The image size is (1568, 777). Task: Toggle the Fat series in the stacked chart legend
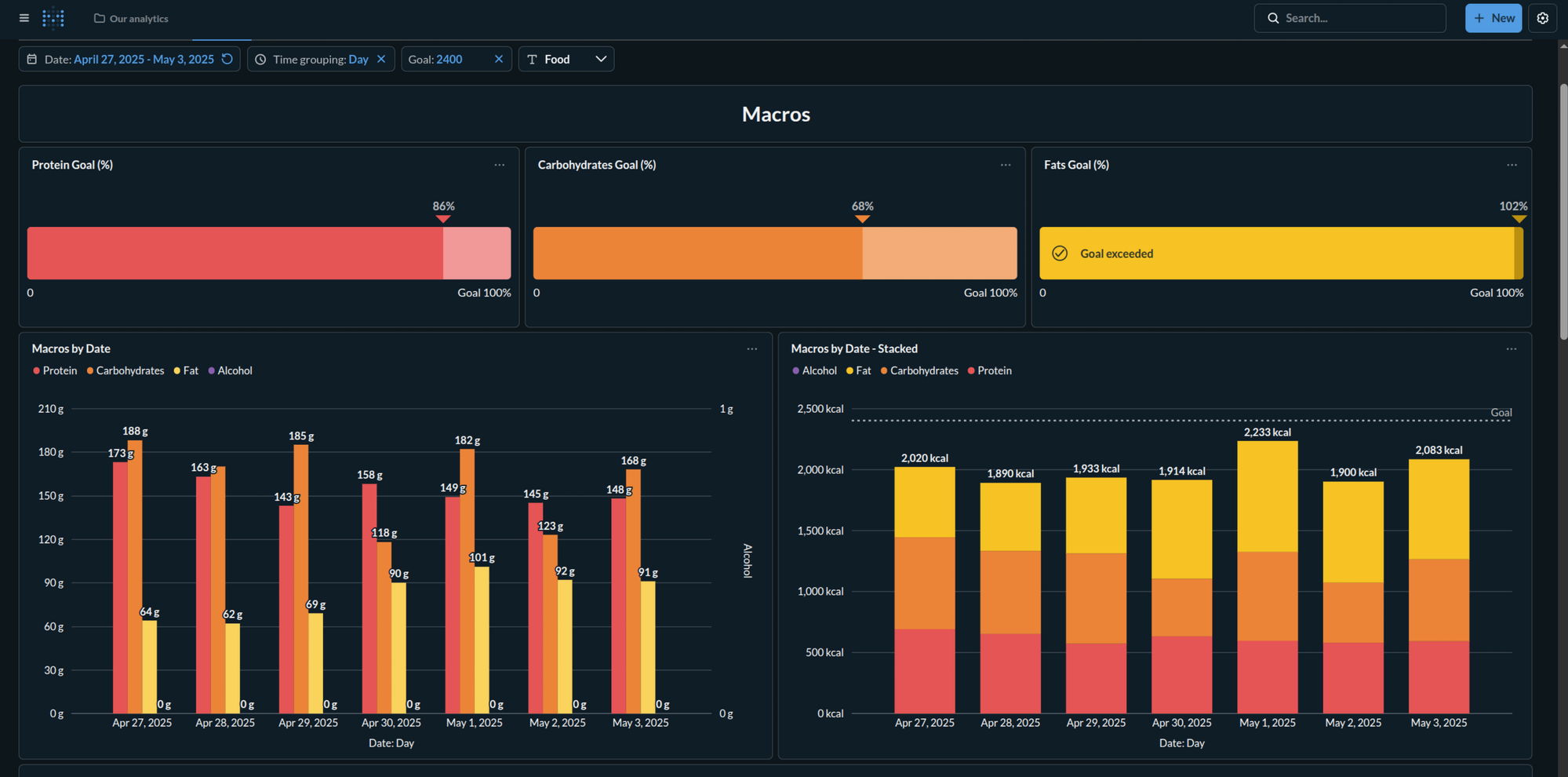858,370
